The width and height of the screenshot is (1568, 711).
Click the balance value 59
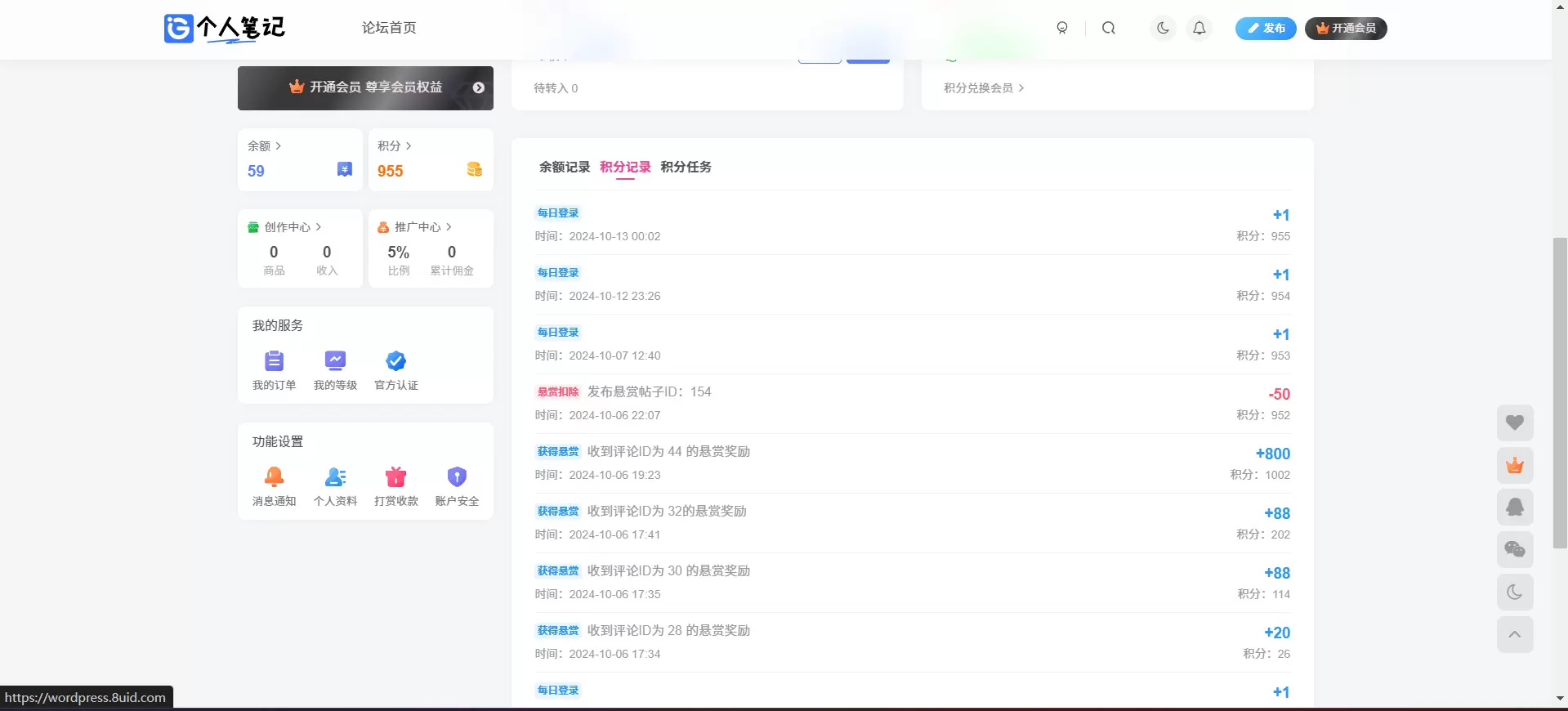point(256,171)
